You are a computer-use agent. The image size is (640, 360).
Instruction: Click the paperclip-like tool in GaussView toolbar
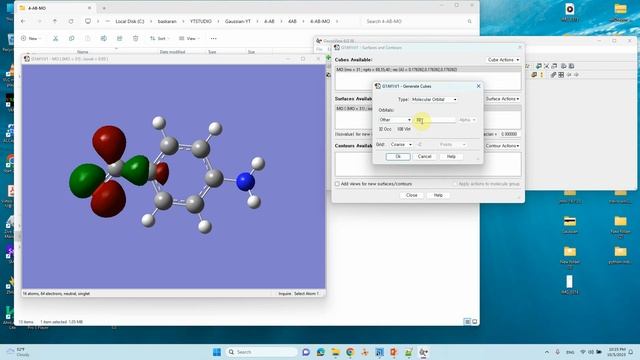[553, 75]
